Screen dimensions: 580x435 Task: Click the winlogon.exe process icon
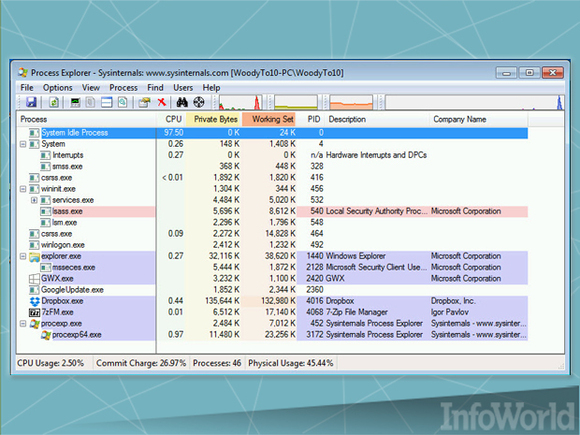[34, 245]
